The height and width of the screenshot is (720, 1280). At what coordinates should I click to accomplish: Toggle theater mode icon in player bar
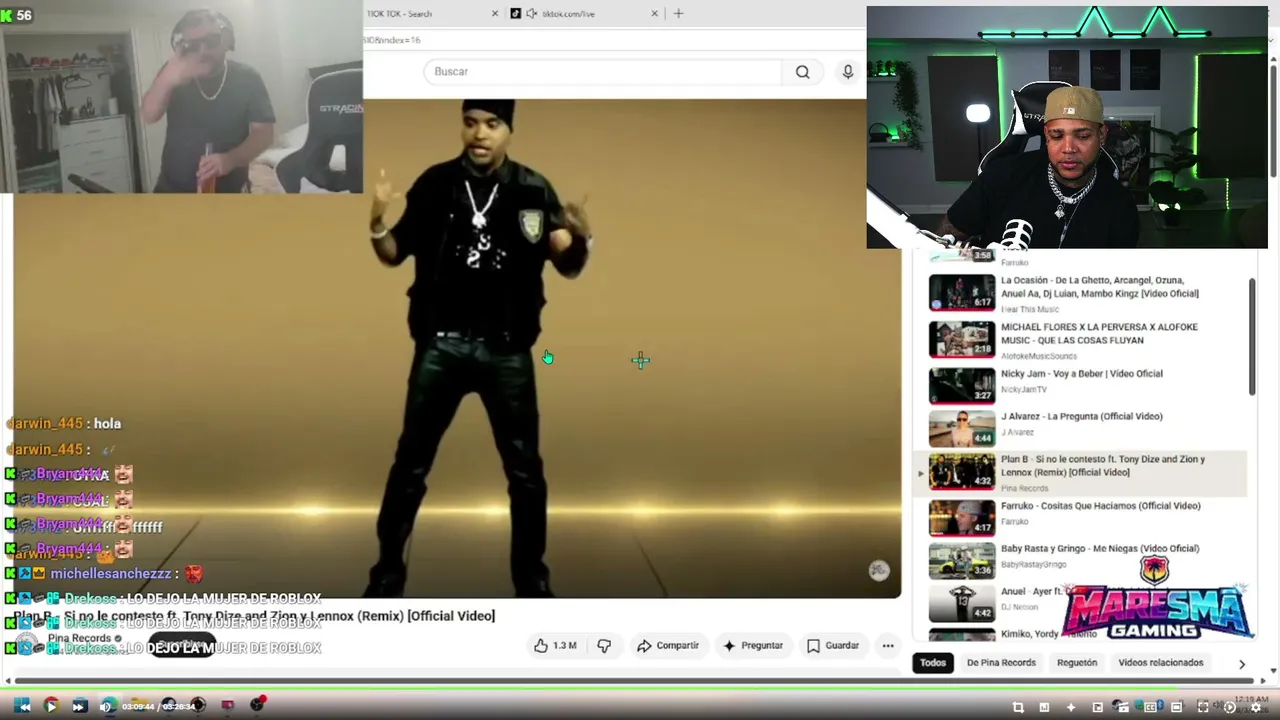click(1177, 707)
